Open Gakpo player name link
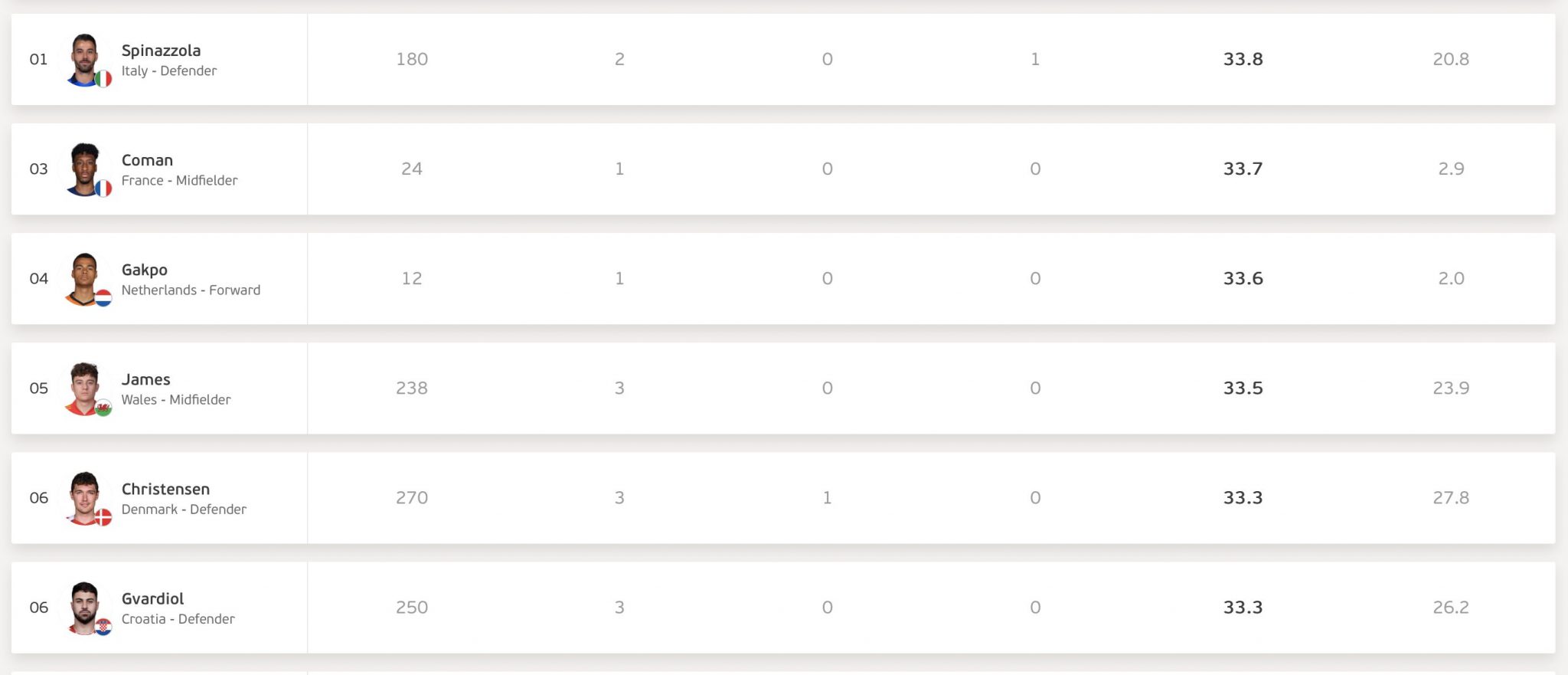Viewport: 1568px width, 675px height. 144,270
